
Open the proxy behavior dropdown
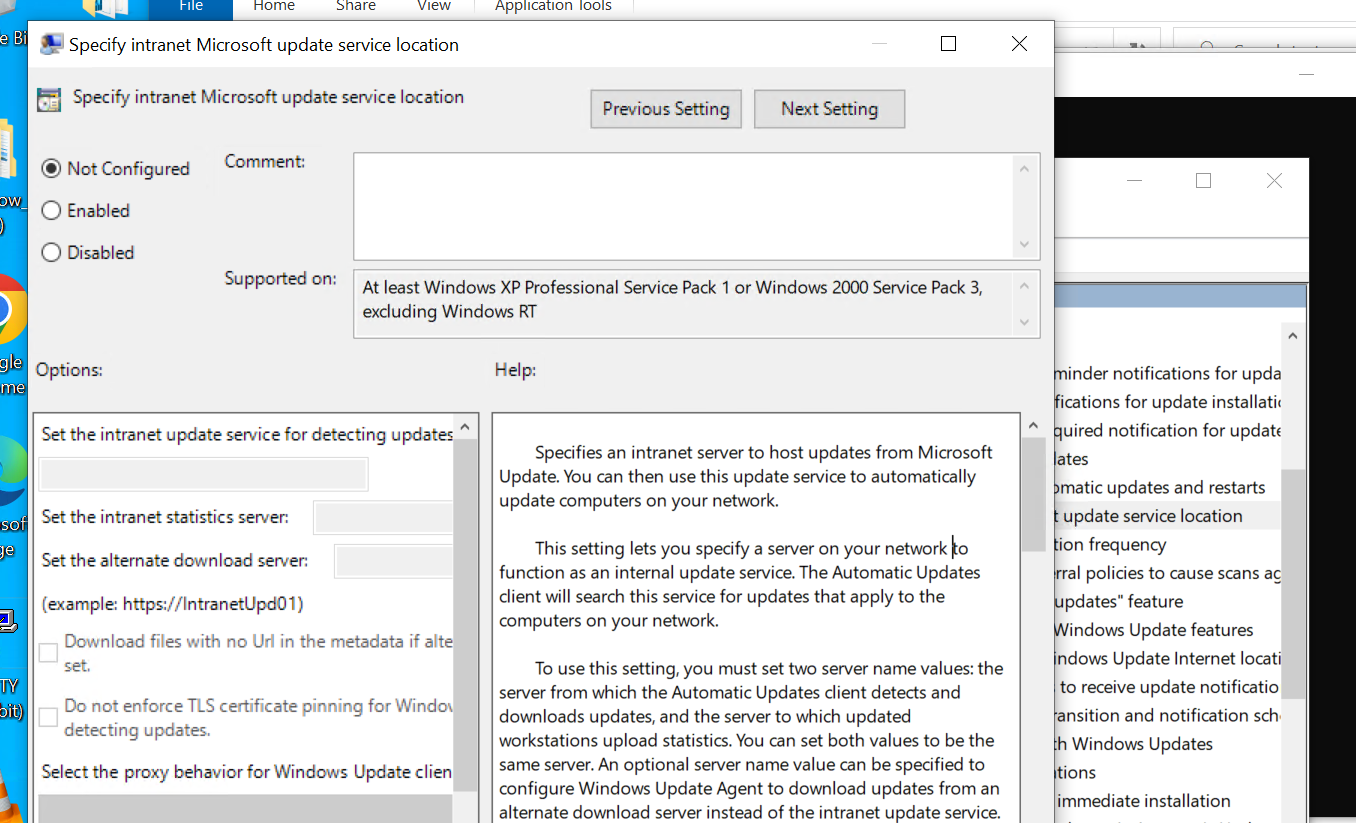point(245,808)
